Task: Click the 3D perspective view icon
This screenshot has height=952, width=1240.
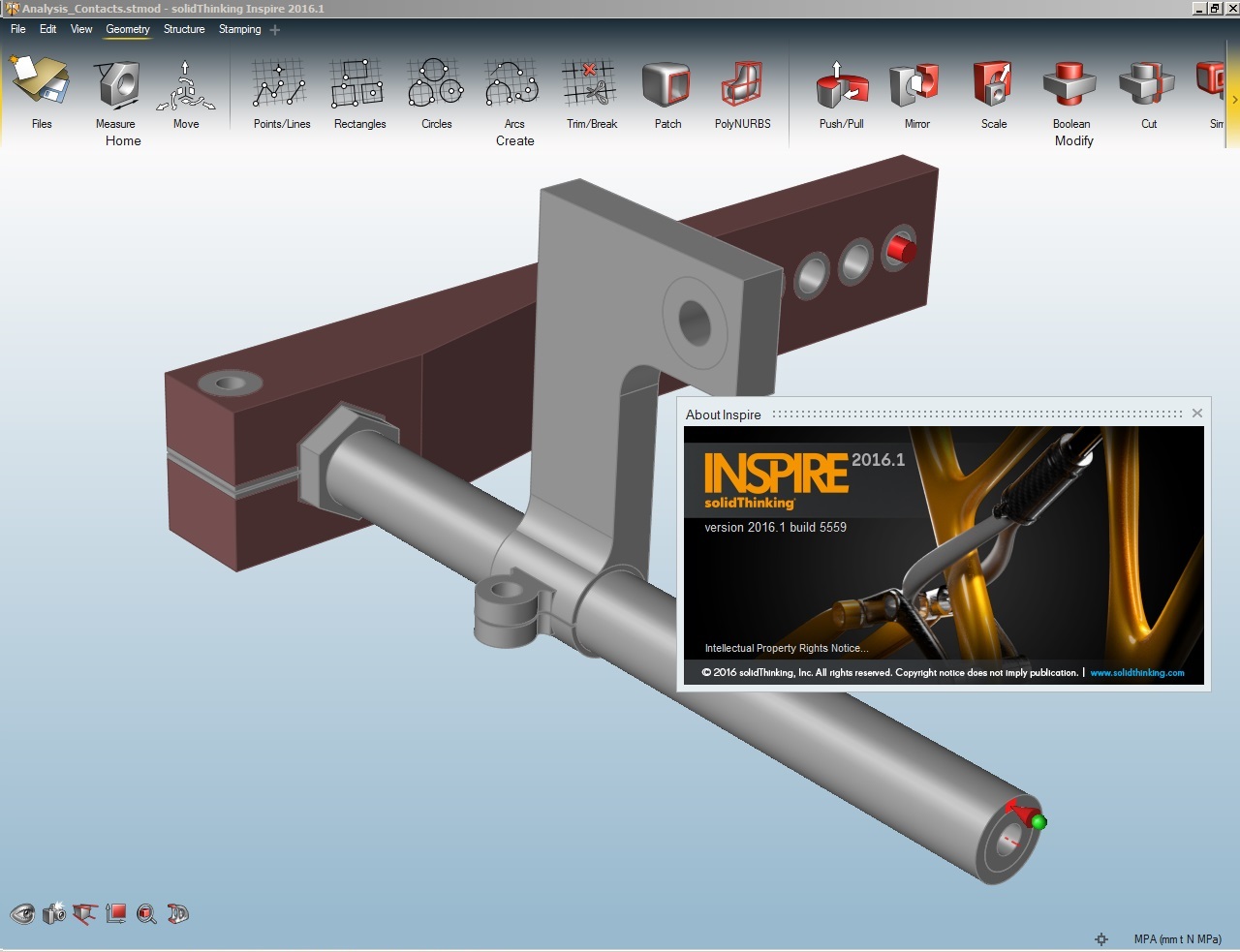Action: pos(177,913)
